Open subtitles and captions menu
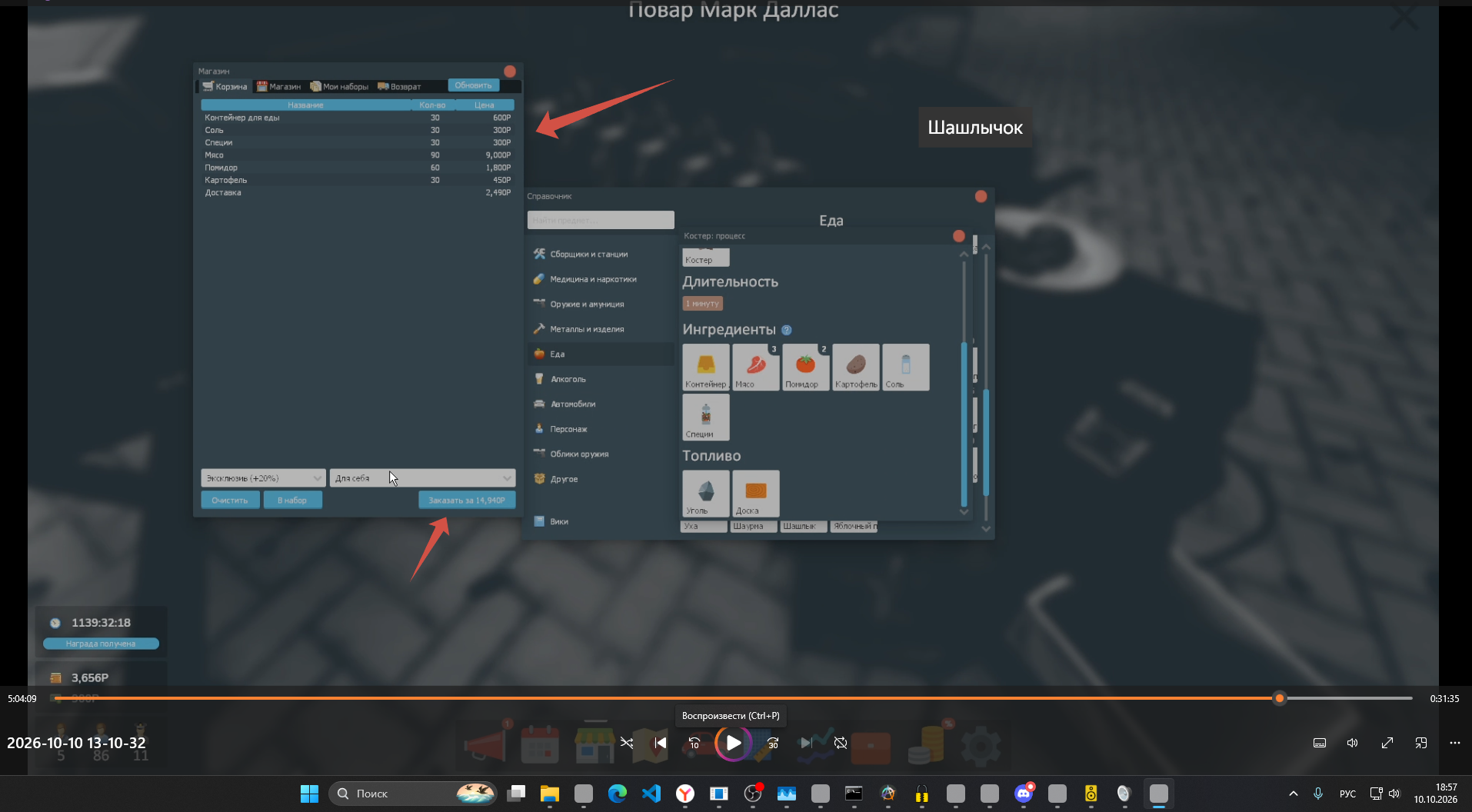The width and height of the screenshot is (1472, 812). [1320, 743]
